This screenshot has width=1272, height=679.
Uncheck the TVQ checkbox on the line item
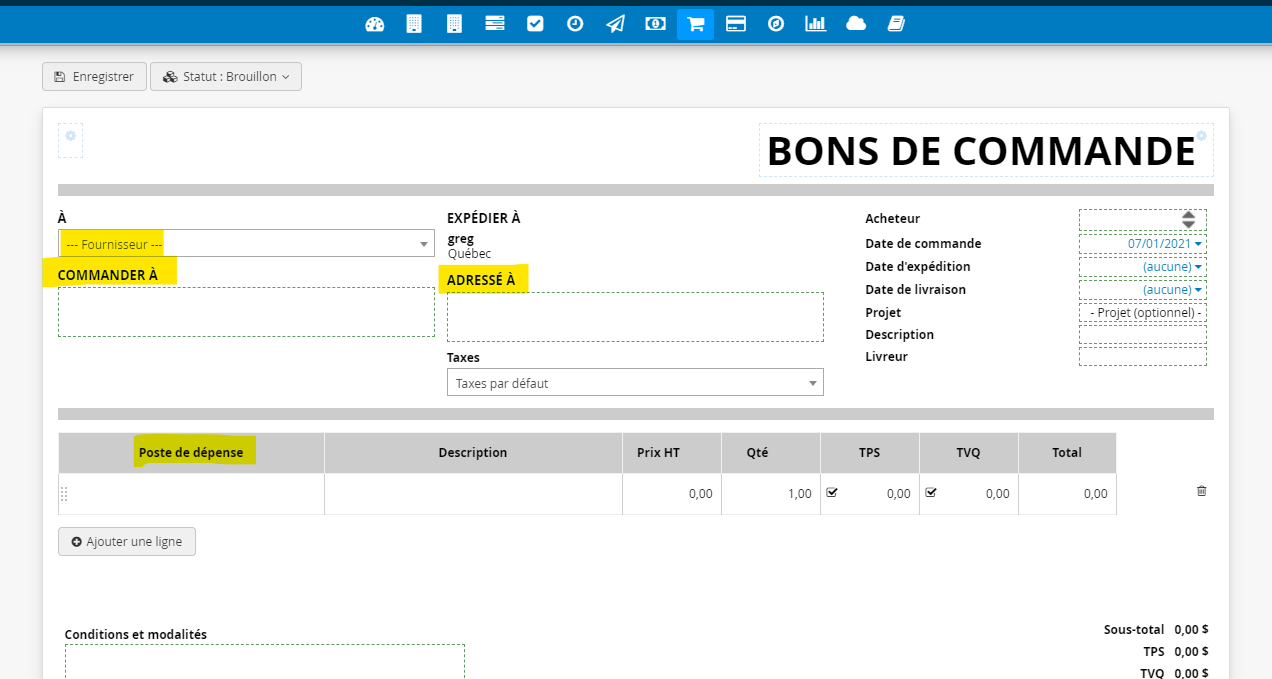point(930,491)
